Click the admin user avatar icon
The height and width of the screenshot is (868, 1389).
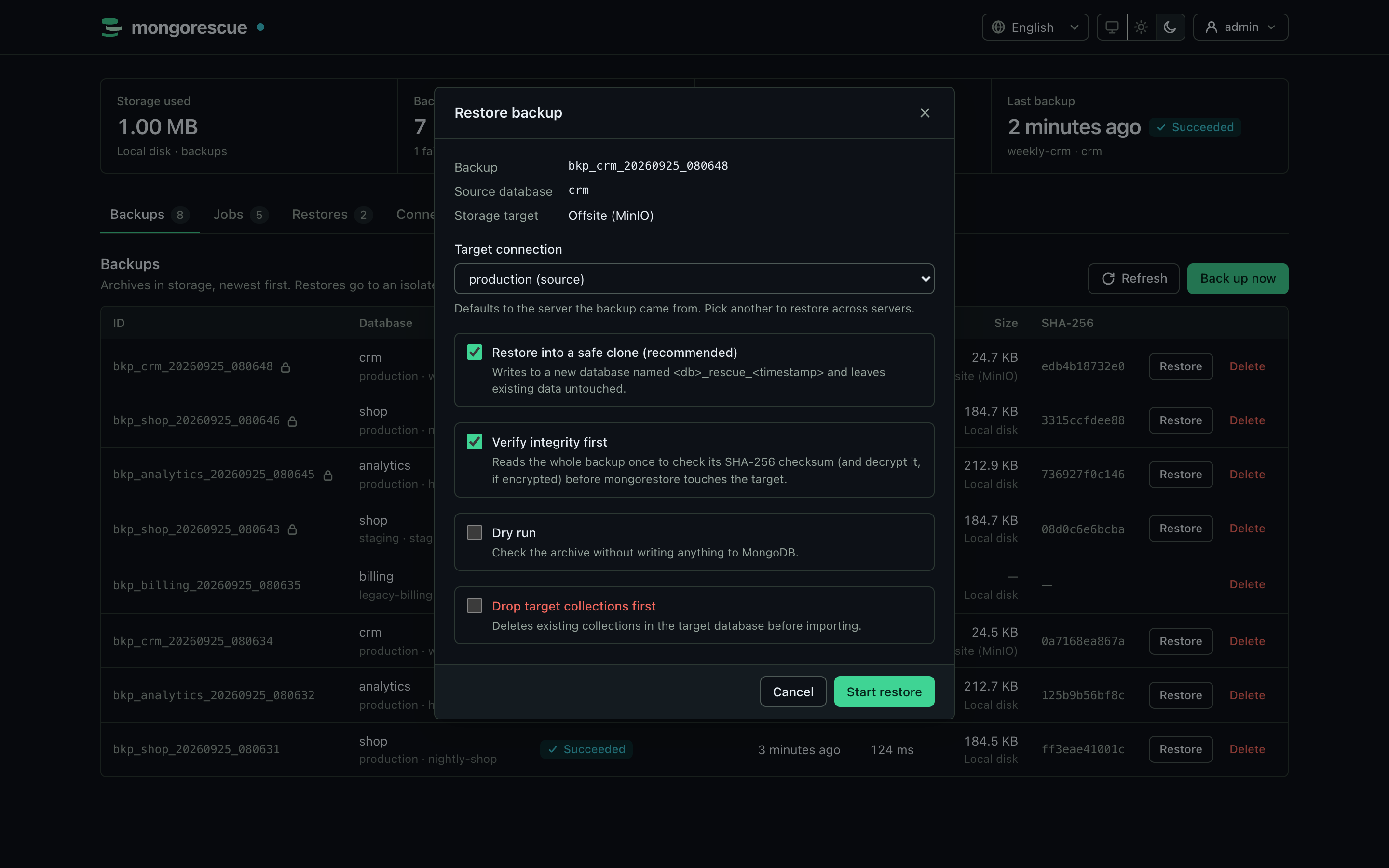(x=1211, y=27)
